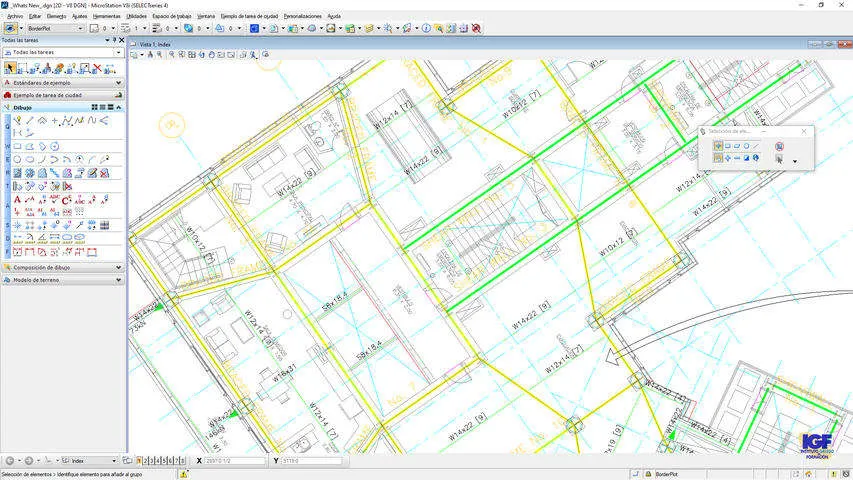Select the Place Text red A tool
Viewport: 853px width, 480px height.
pyautogui.click(x=17, y=200)
